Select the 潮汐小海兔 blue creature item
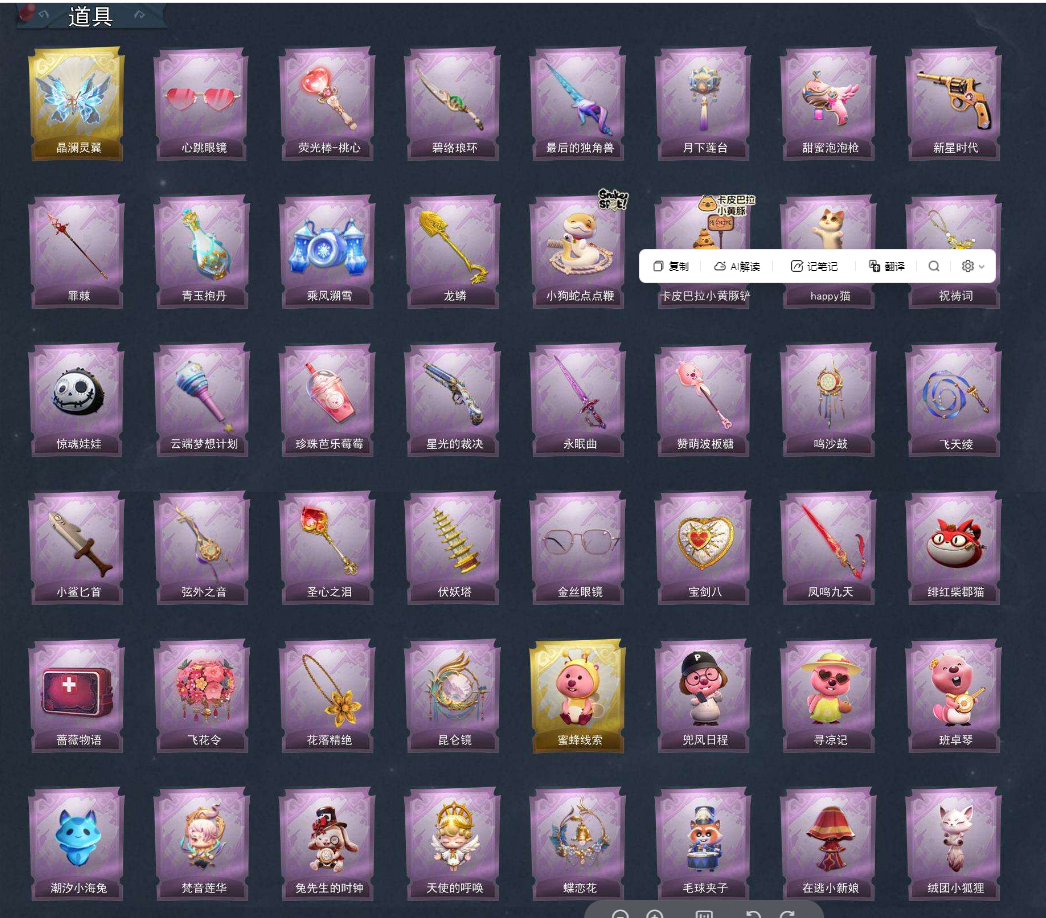 point(76,844)
